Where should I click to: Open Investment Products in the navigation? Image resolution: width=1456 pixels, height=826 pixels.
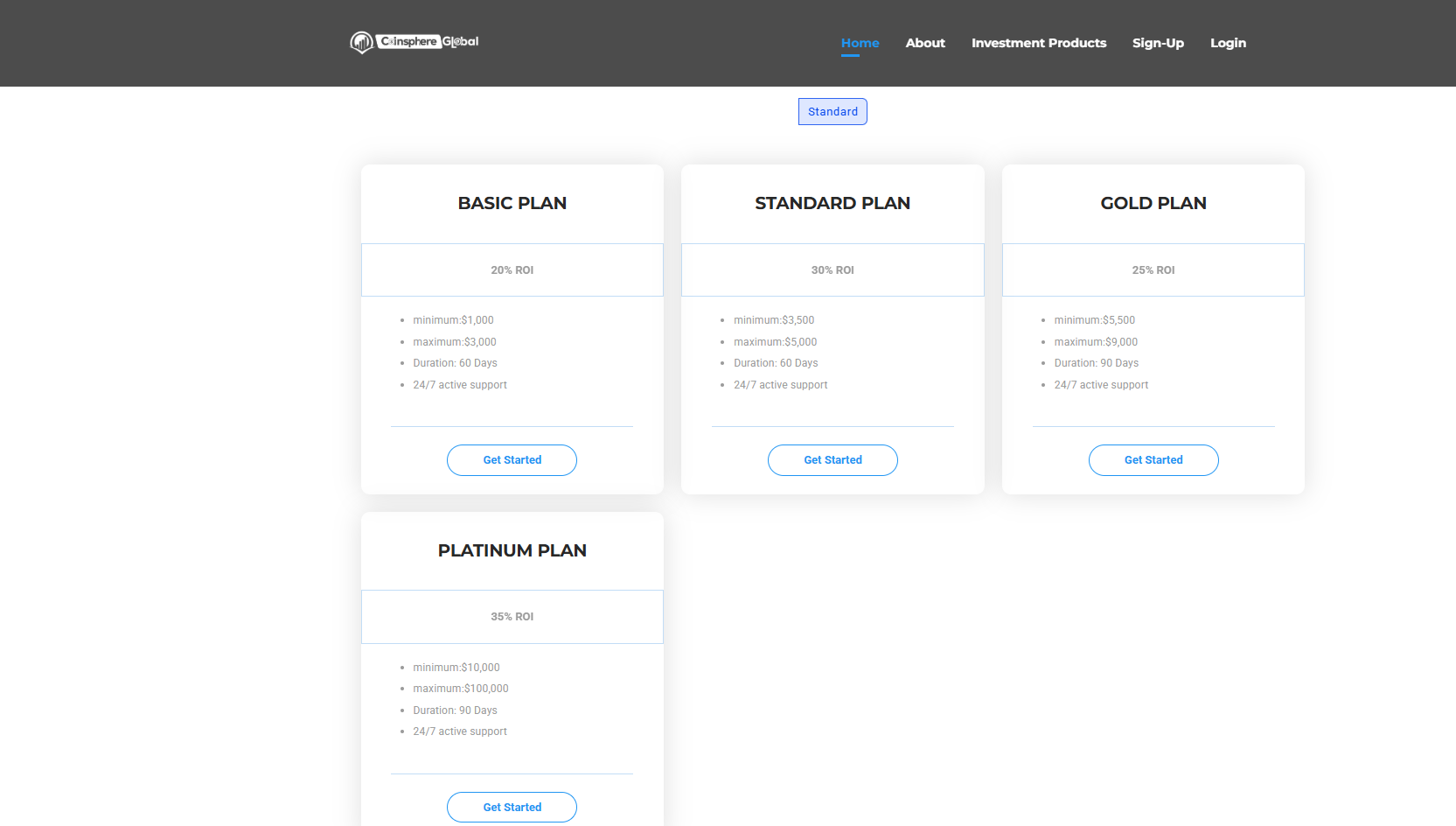tap(1038, 43)
